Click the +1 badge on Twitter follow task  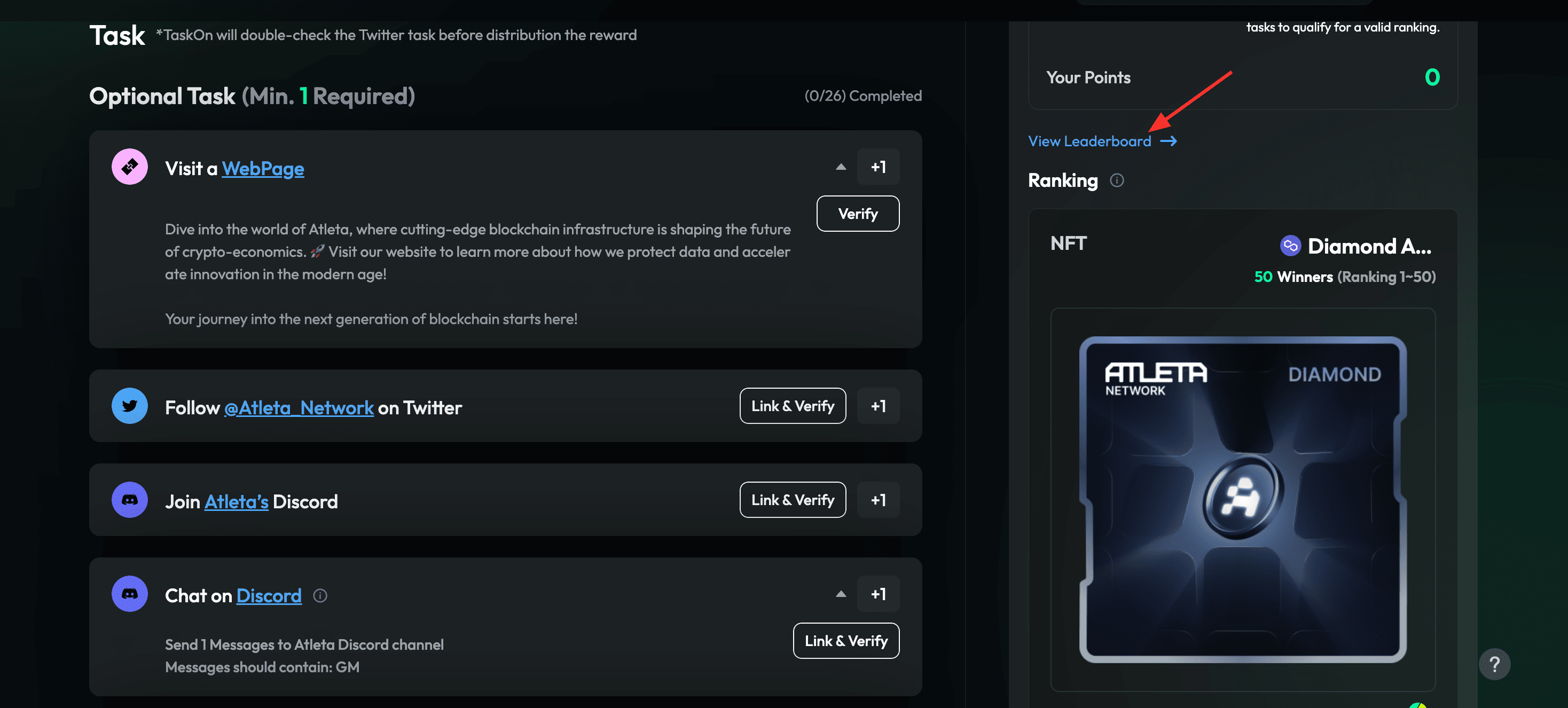point(878,406)
